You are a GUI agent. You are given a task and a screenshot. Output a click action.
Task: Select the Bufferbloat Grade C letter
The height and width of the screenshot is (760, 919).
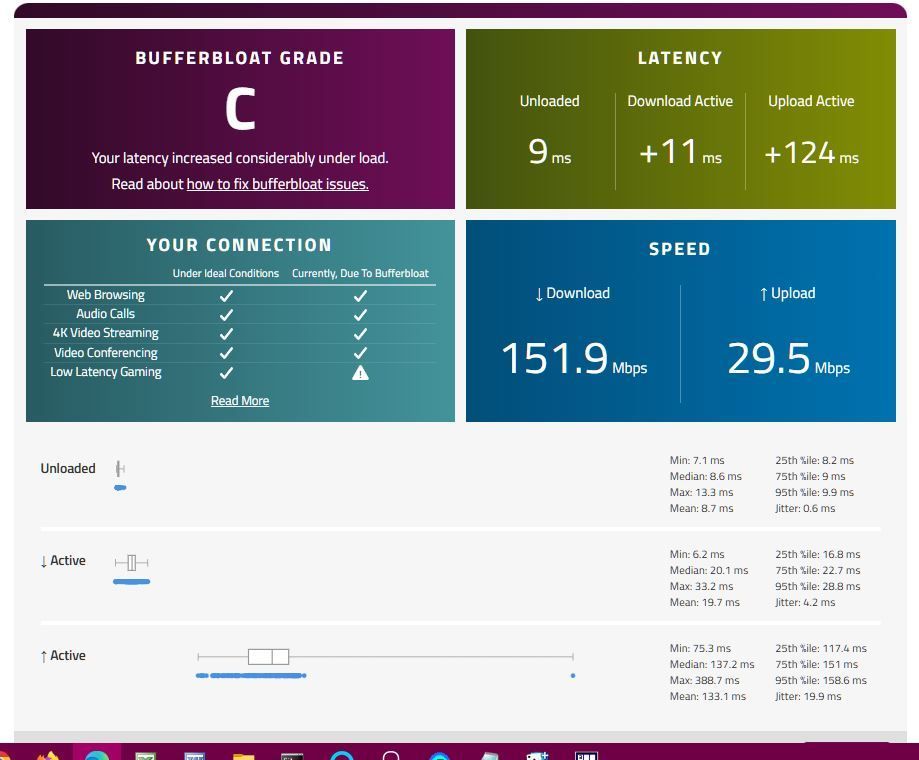[x=240, y=110]
